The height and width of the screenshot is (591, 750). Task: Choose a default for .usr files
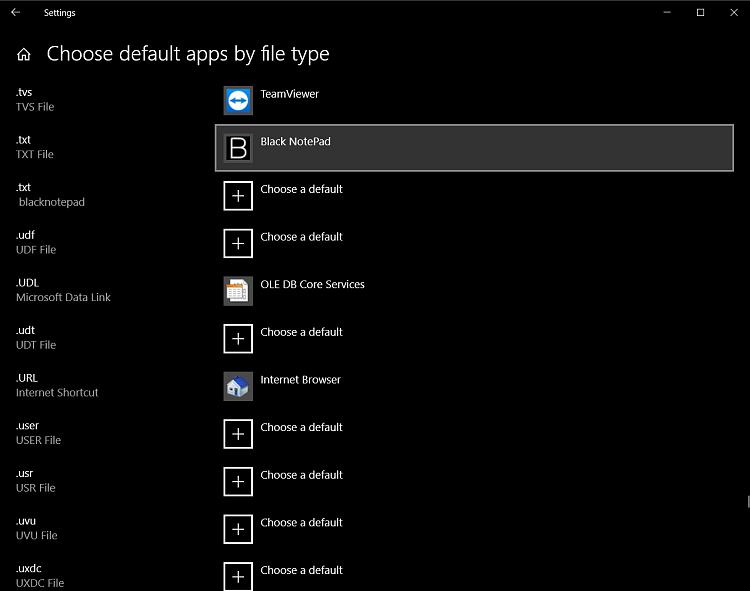pos(474,482)
